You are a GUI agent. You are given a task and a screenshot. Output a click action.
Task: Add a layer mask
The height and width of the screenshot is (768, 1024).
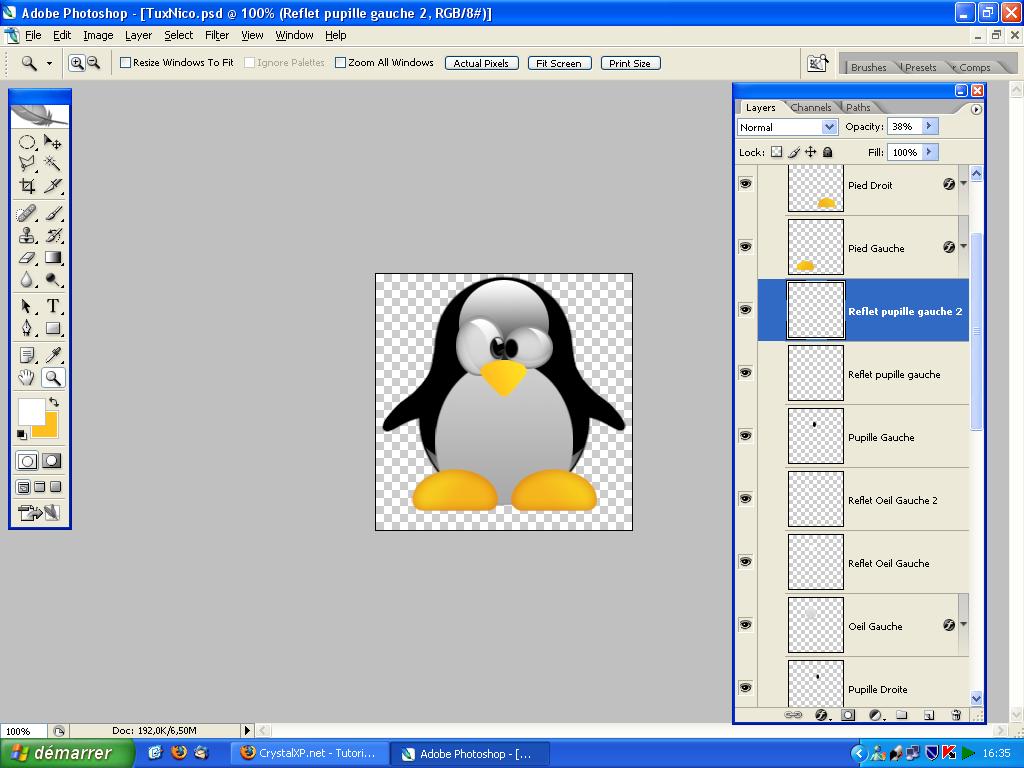pyautogui.click(x=848, y=714)
